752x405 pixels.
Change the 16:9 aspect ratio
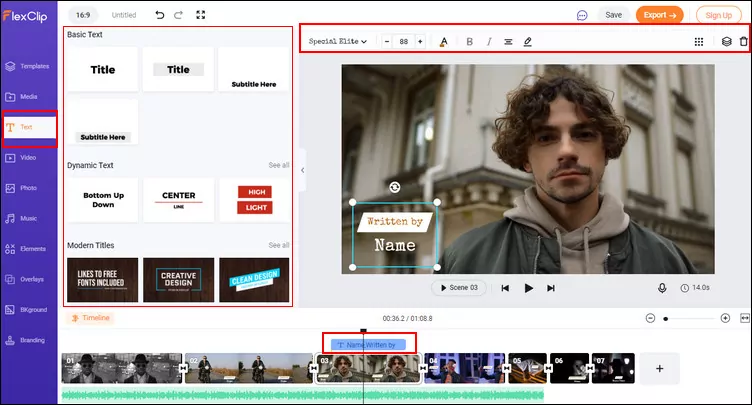click(82, 15)
